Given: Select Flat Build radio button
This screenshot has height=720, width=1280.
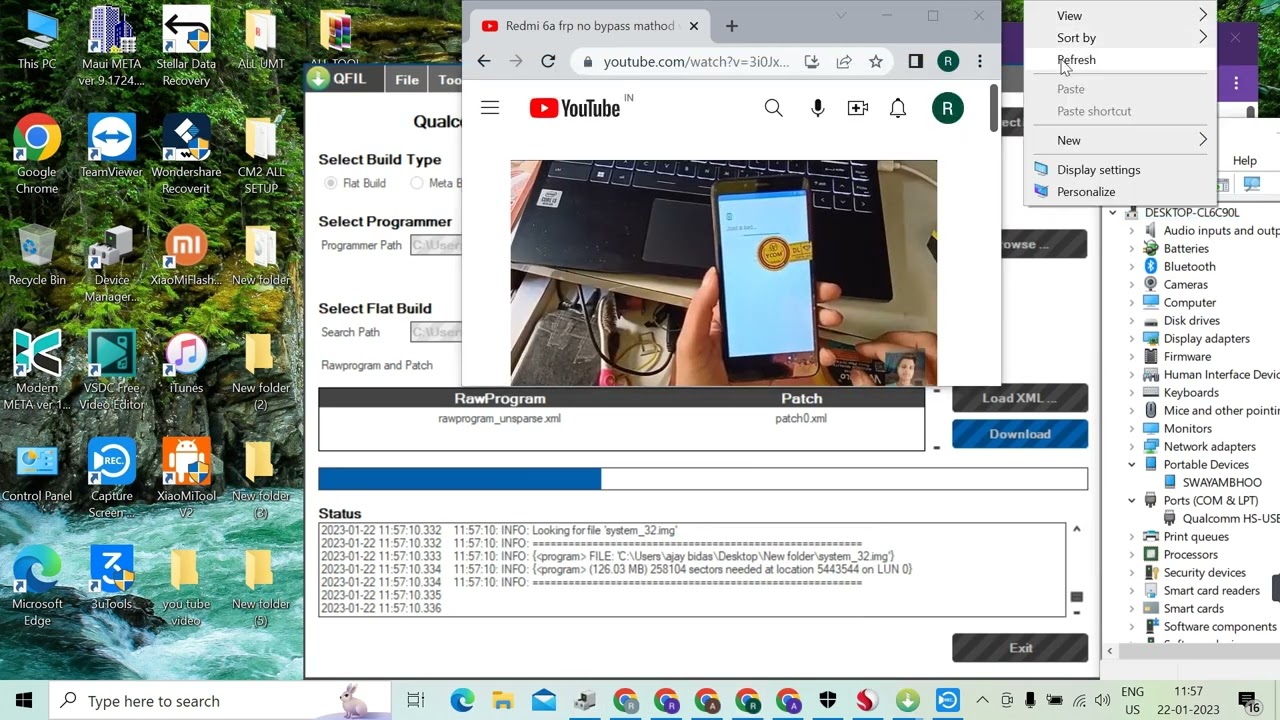Looking at the screenshot, I should (331, 183).
